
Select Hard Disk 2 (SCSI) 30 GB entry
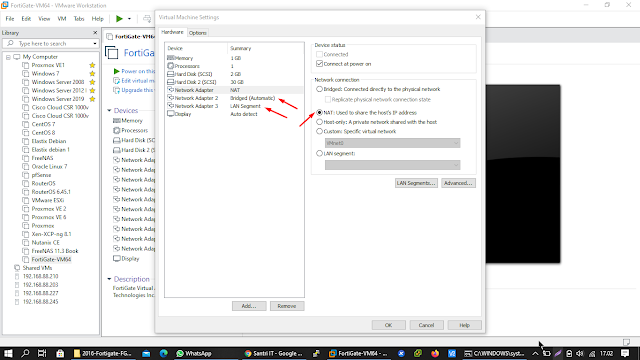point(234,82)
